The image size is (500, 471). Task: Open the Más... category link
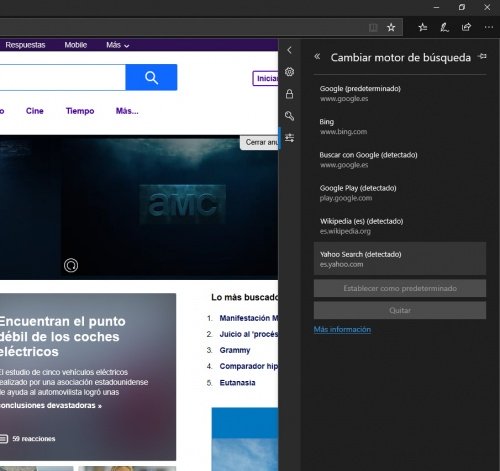tap(127, 111)
